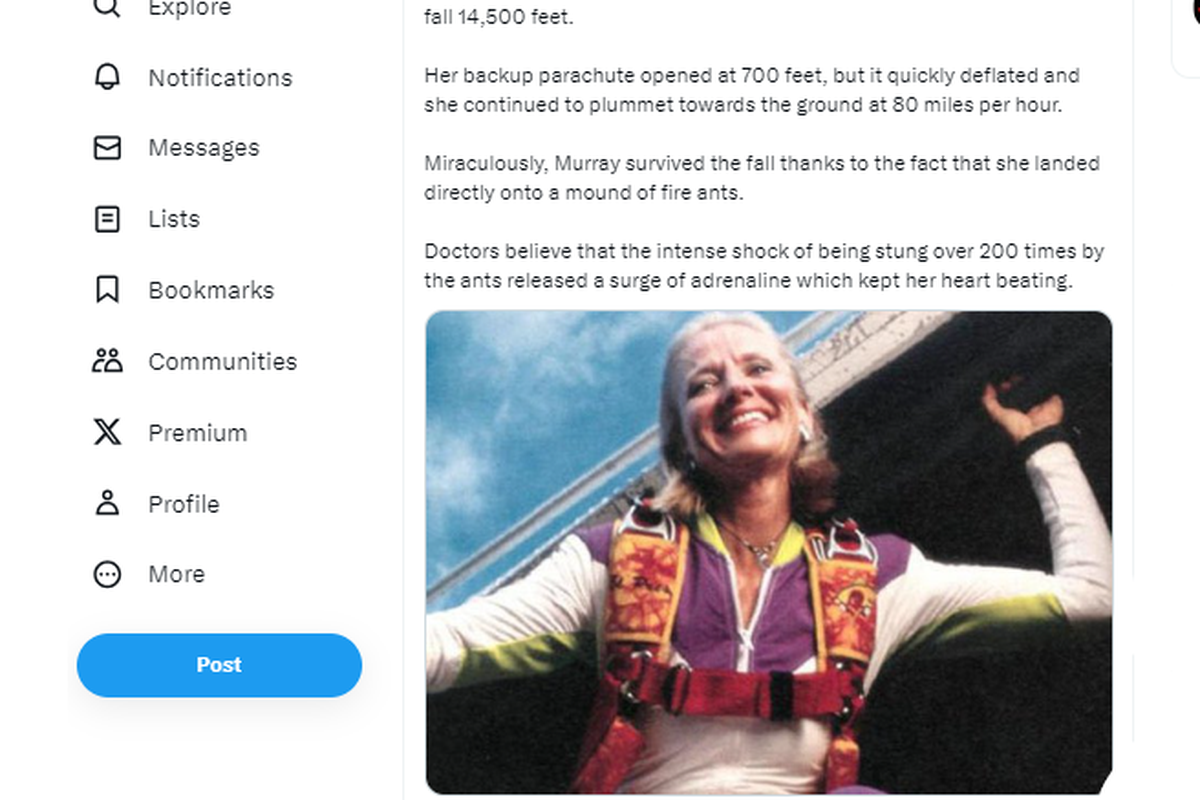Open Communities using the people icon
The image size is (1200, 800).
pos(108,361)
